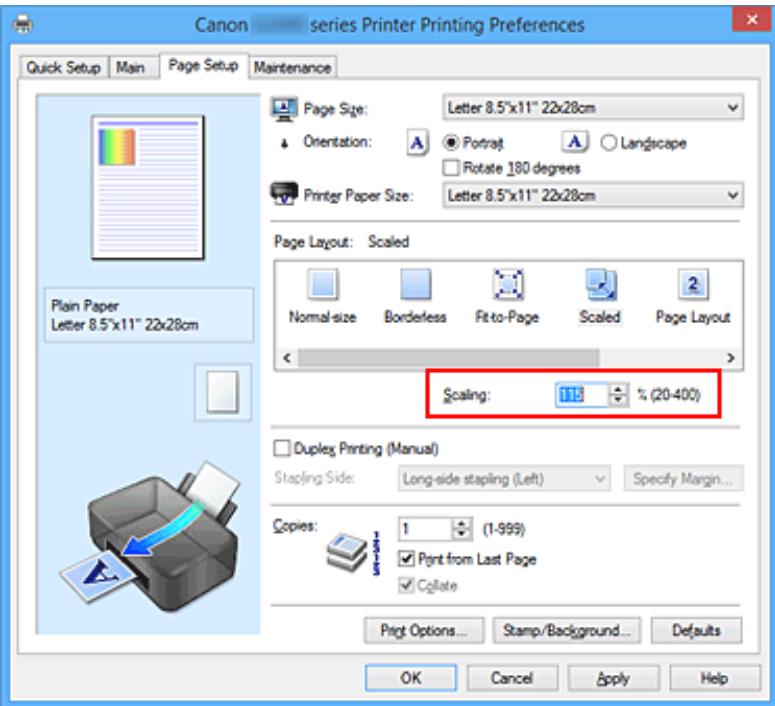Enable Duplex Printing (Manual) checkbox
775x706 pixels.
click(x=282, y=448)
